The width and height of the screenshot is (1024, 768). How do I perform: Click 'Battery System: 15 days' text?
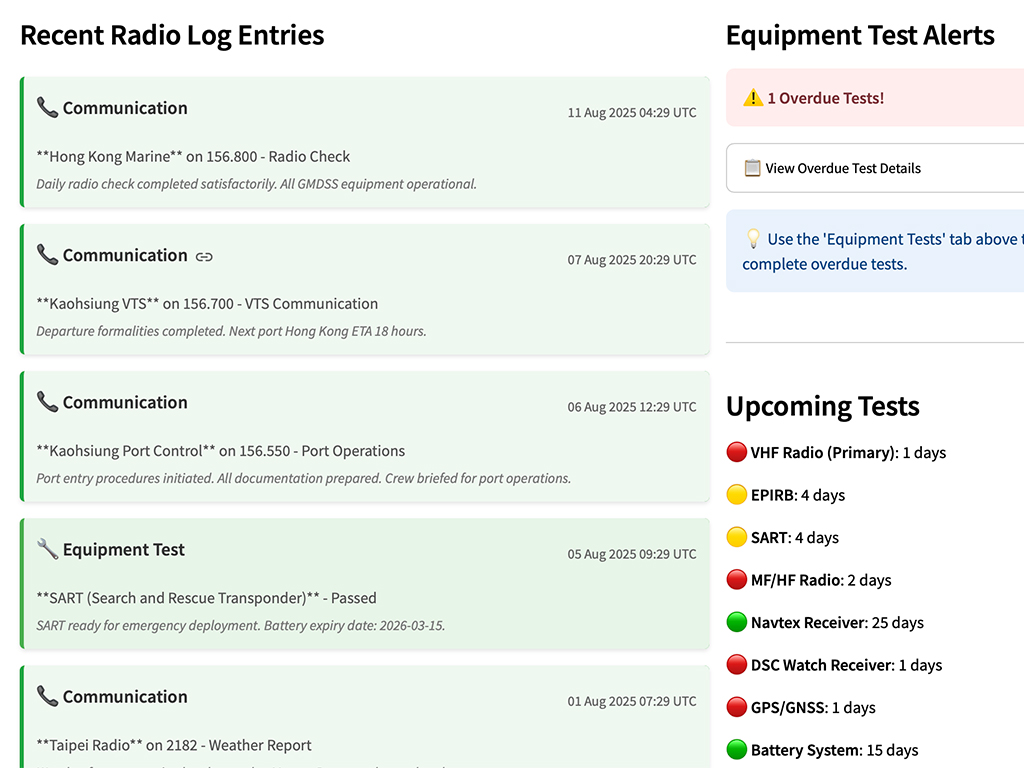[835, 750]
